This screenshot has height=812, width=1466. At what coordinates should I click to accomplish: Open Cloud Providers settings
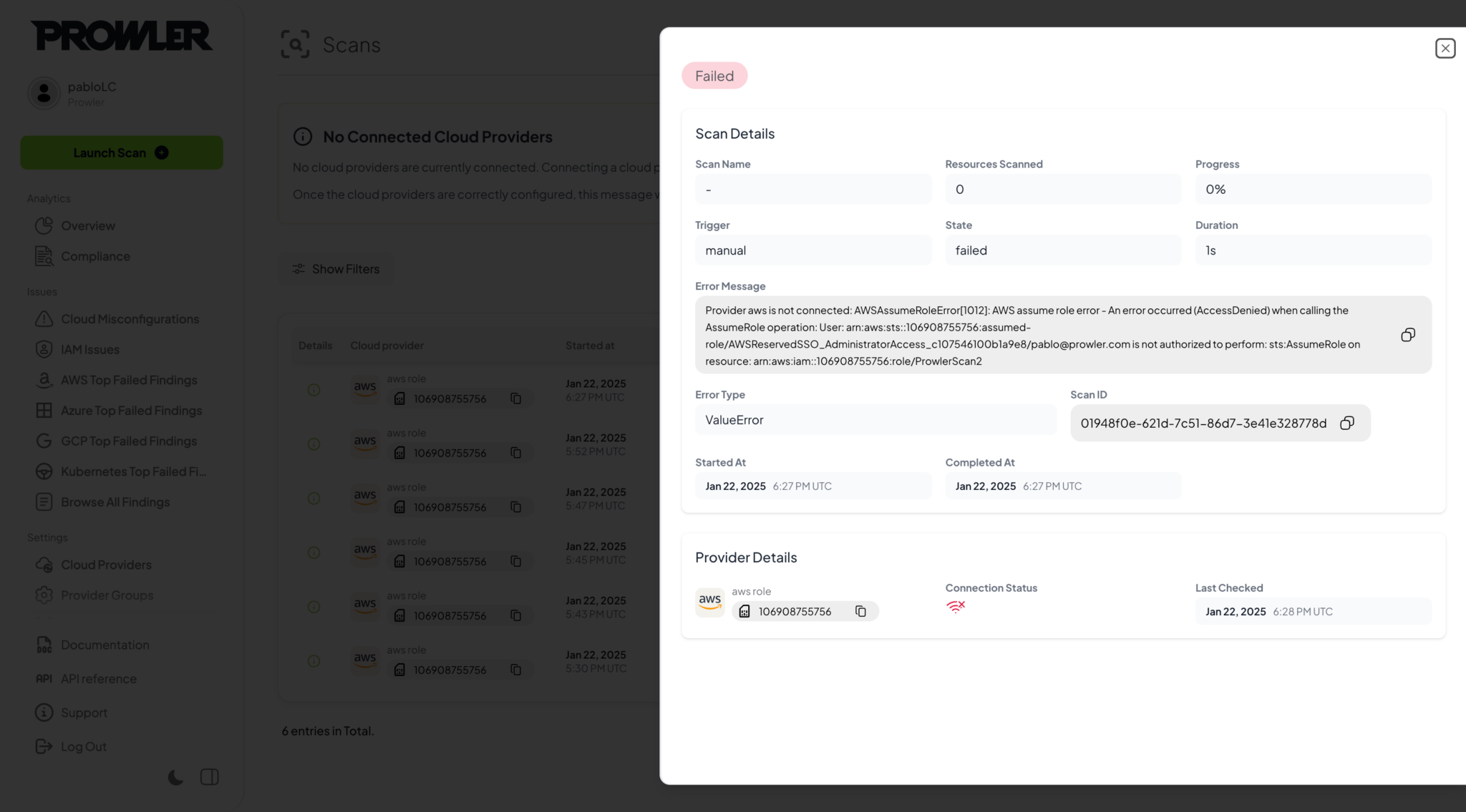tap(106, 564)
